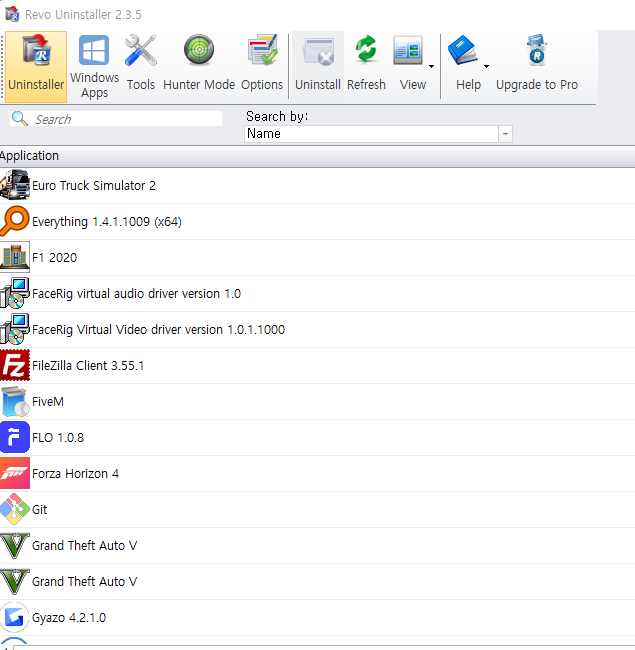Select the text Euro Truck Simulator 2
Screen dimensions: 635x650
pyautogui.click(x=94, y=185)
